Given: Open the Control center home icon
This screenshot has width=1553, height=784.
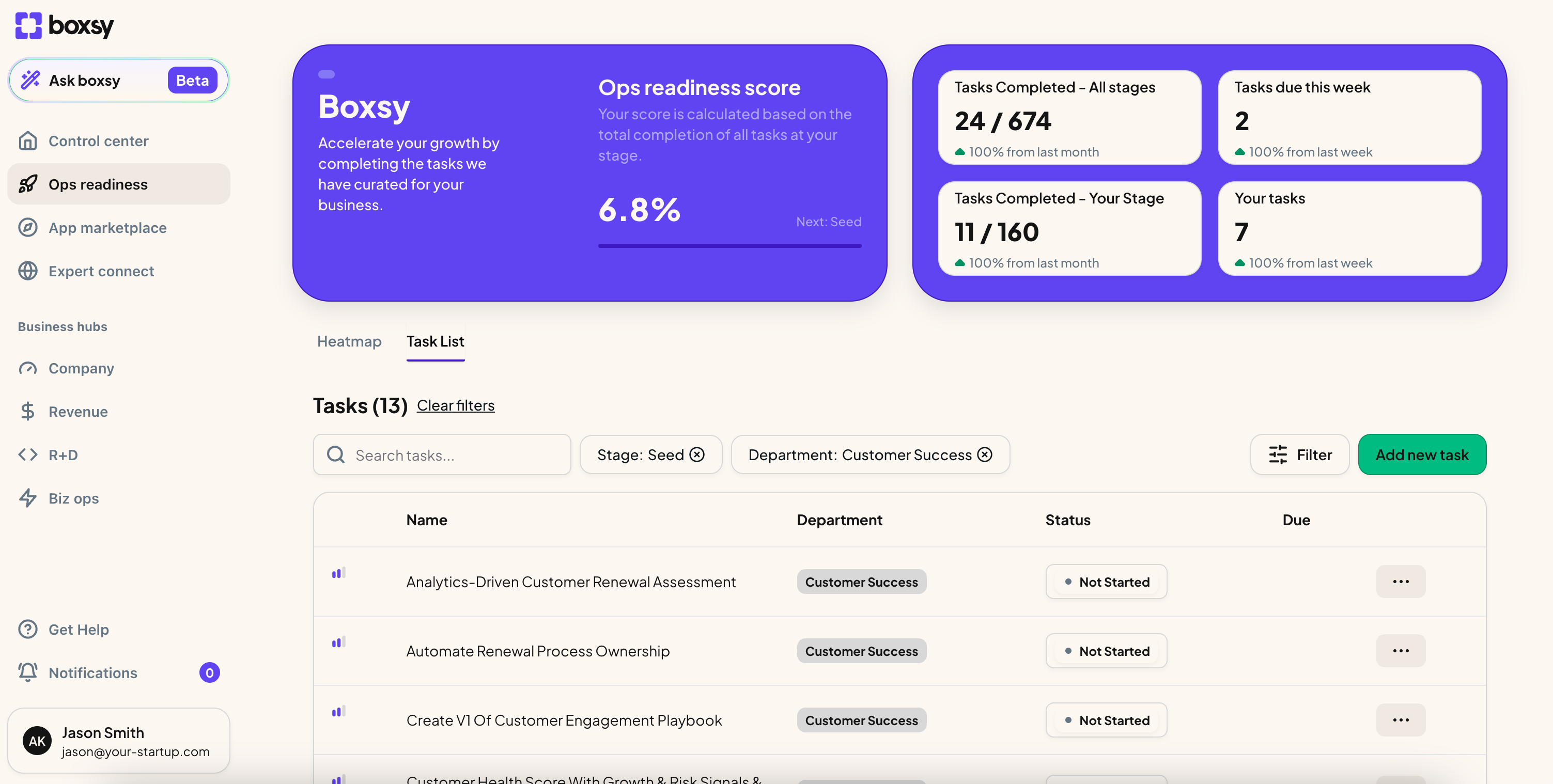Looking at the screenshot, I should pyautogui.click(x=28, y=141).
